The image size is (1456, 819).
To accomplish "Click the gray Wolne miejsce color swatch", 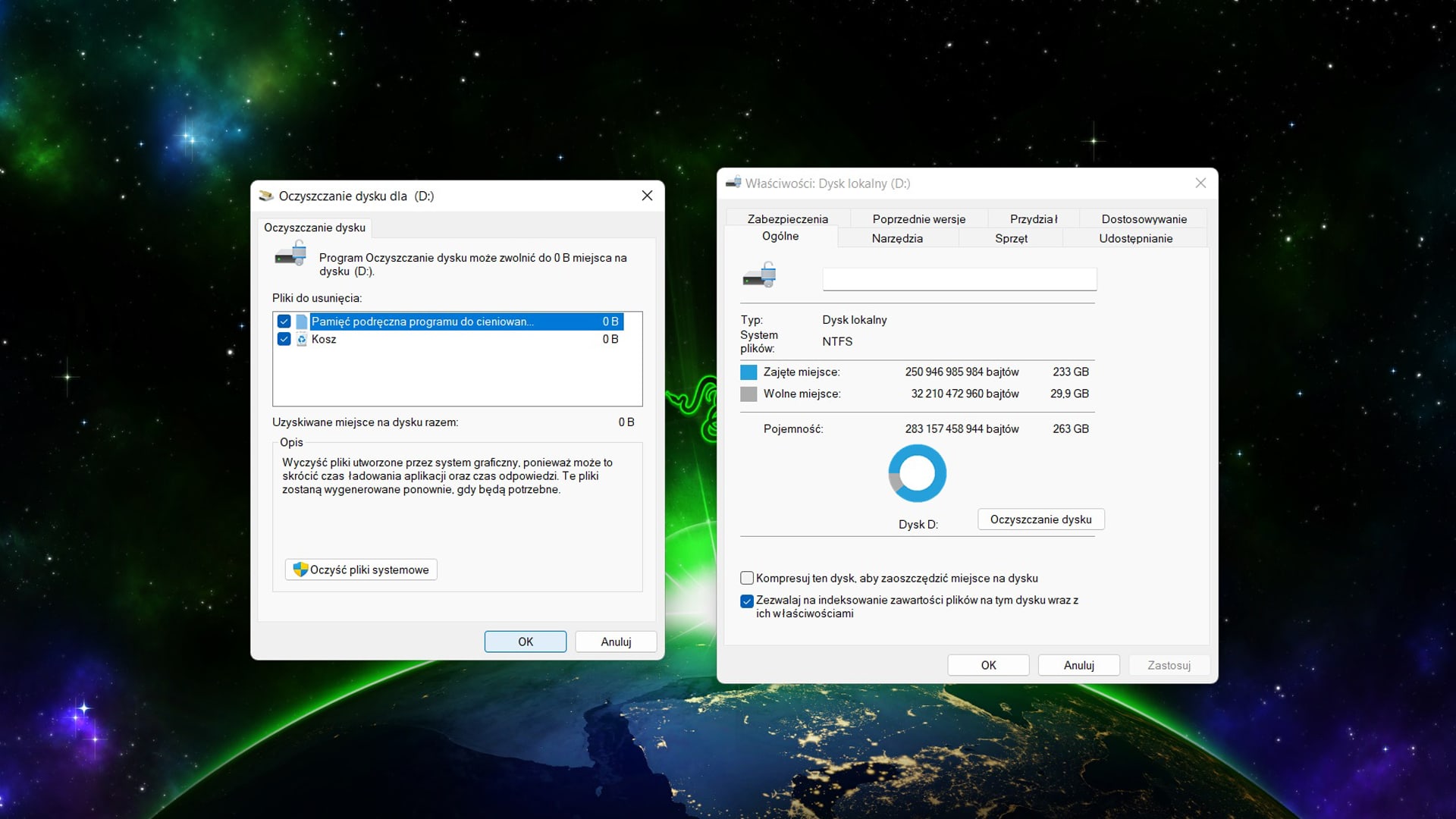I will pos(748,394).
